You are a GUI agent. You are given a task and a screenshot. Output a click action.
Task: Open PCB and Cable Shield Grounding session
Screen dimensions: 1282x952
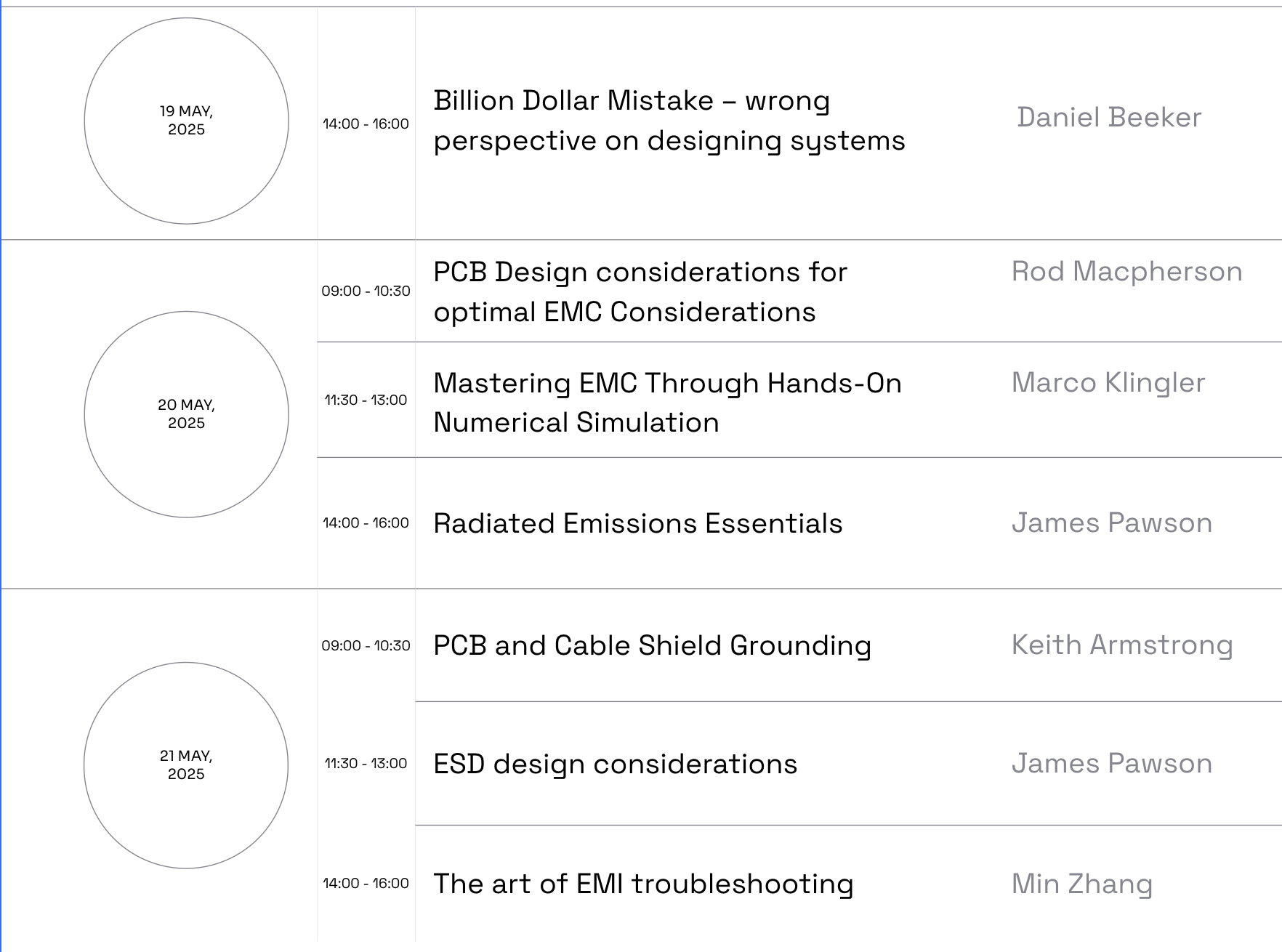(x=653, y=645)
